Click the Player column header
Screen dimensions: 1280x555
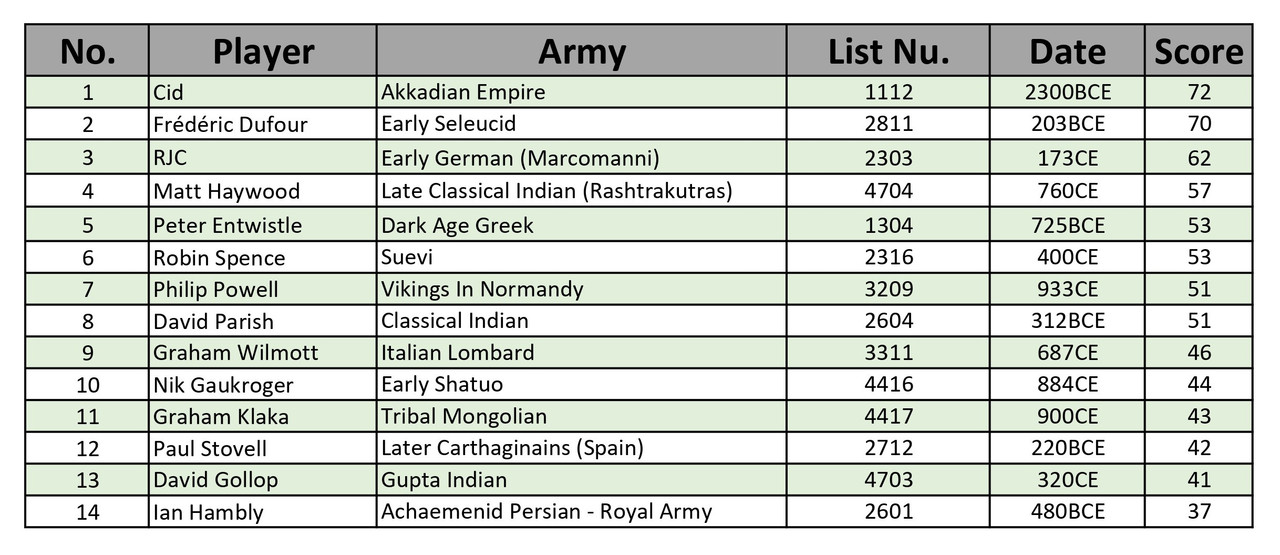(263, 51)
